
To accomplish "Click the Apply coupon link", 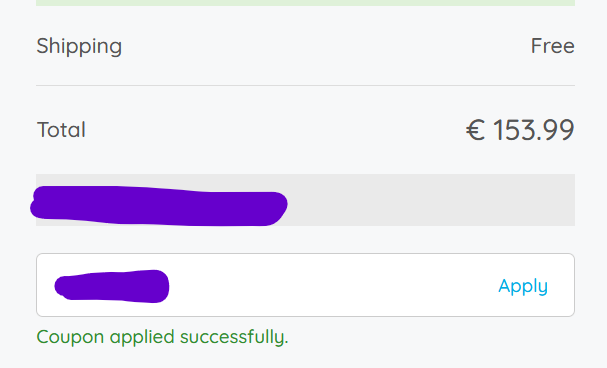I will tap(523, 287).
